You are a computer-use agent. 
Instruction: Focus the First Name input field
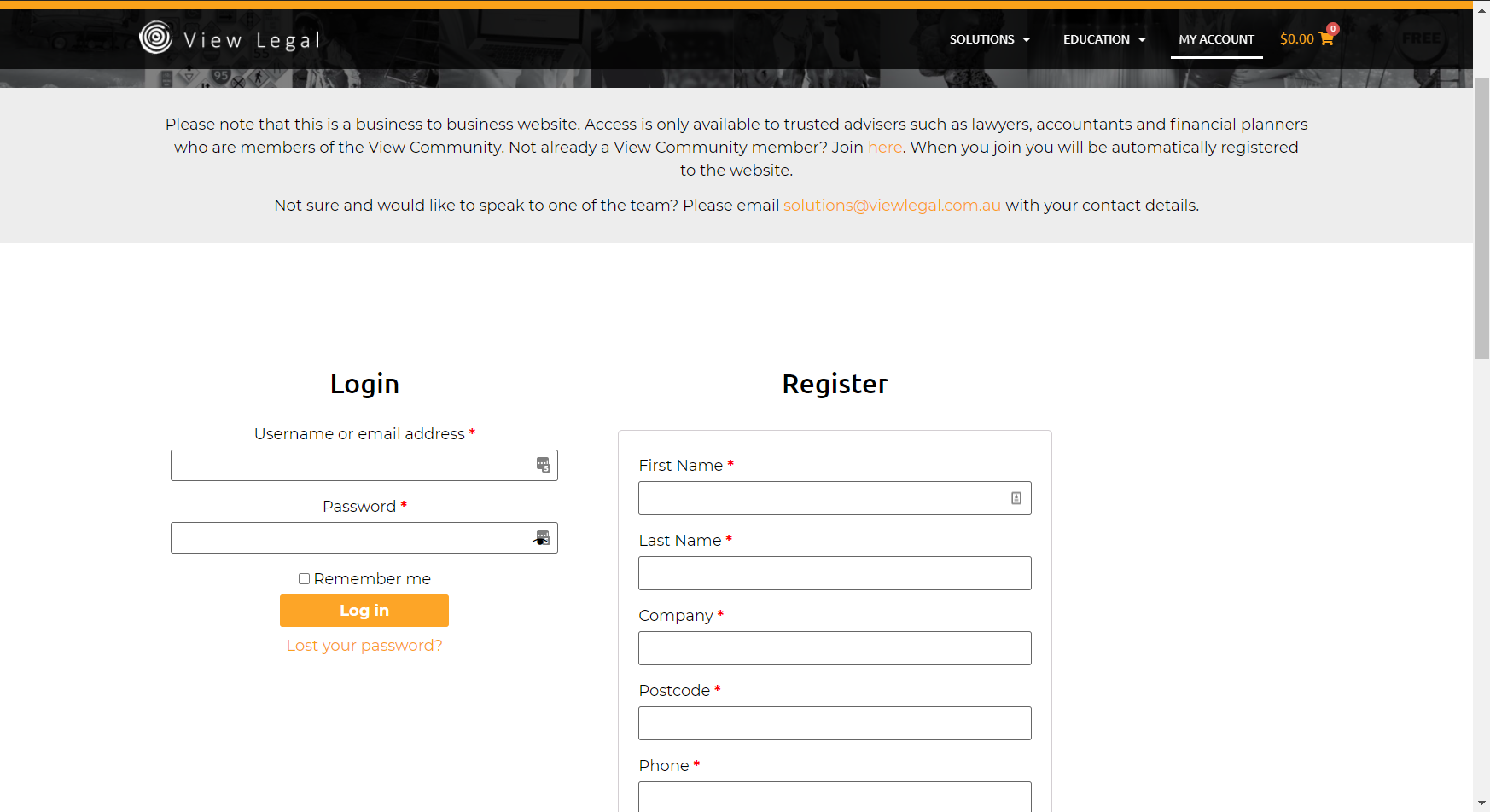pyautogui.click(x=835, y=498)
